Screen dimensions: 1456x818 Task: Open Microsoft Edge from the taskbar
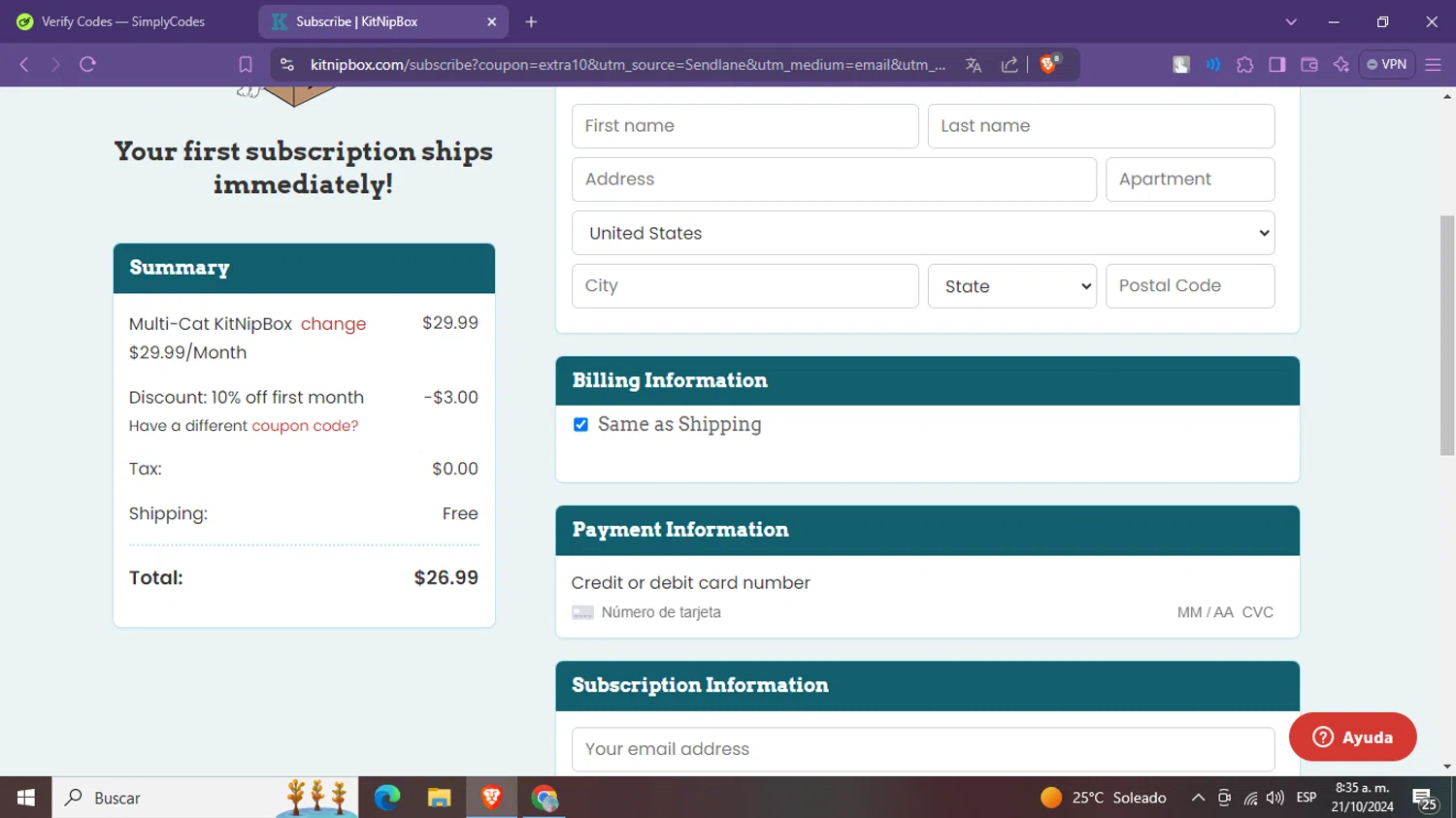[387, 798]
